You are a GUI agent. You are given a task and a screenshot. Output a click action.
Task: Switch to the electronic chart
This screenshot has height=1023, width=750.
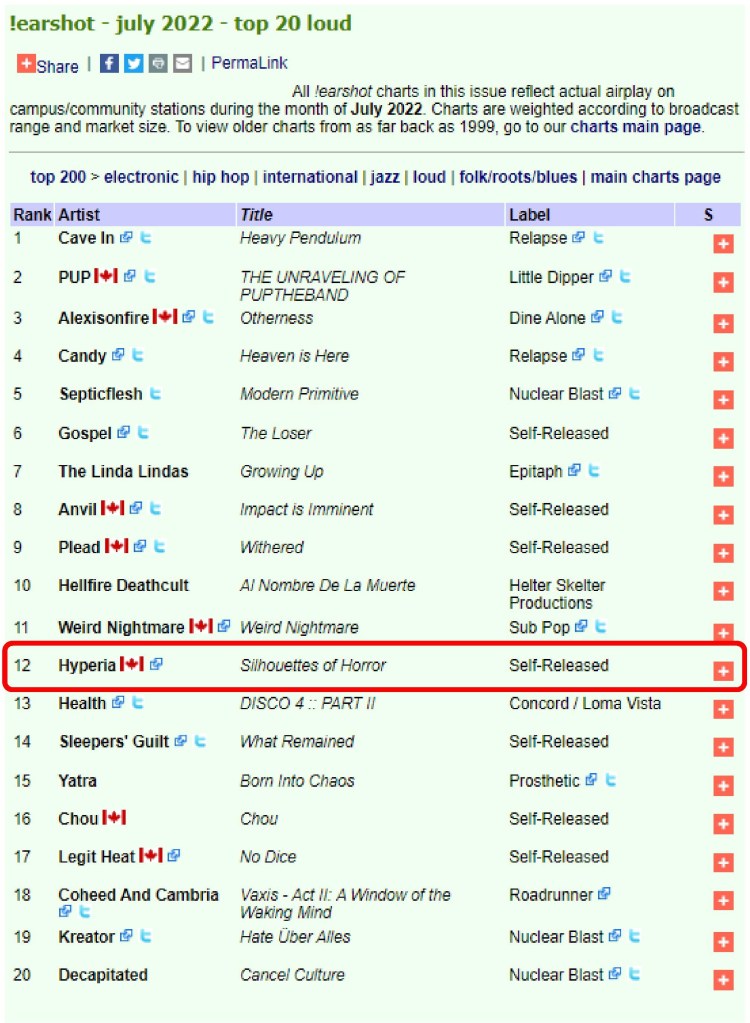(x=141, y=177)
